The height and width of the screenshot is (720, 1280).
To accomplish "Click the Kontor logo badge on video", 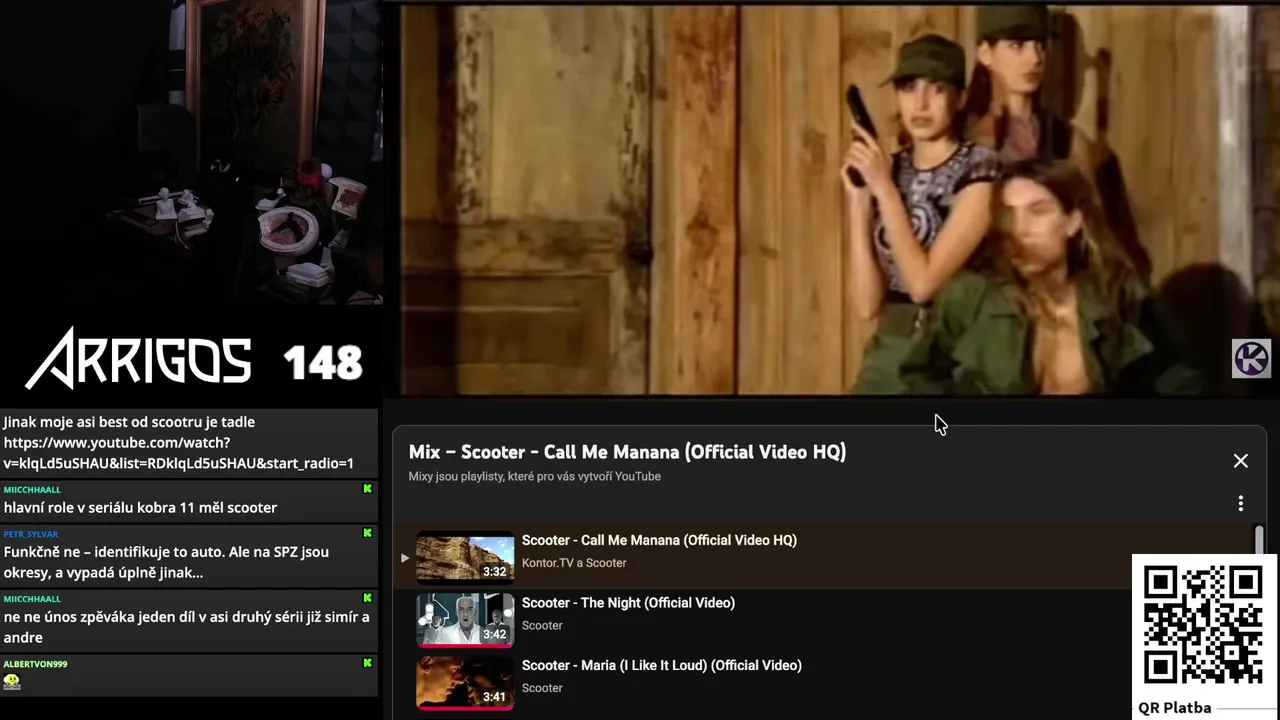I will (x=1251, y=359).
